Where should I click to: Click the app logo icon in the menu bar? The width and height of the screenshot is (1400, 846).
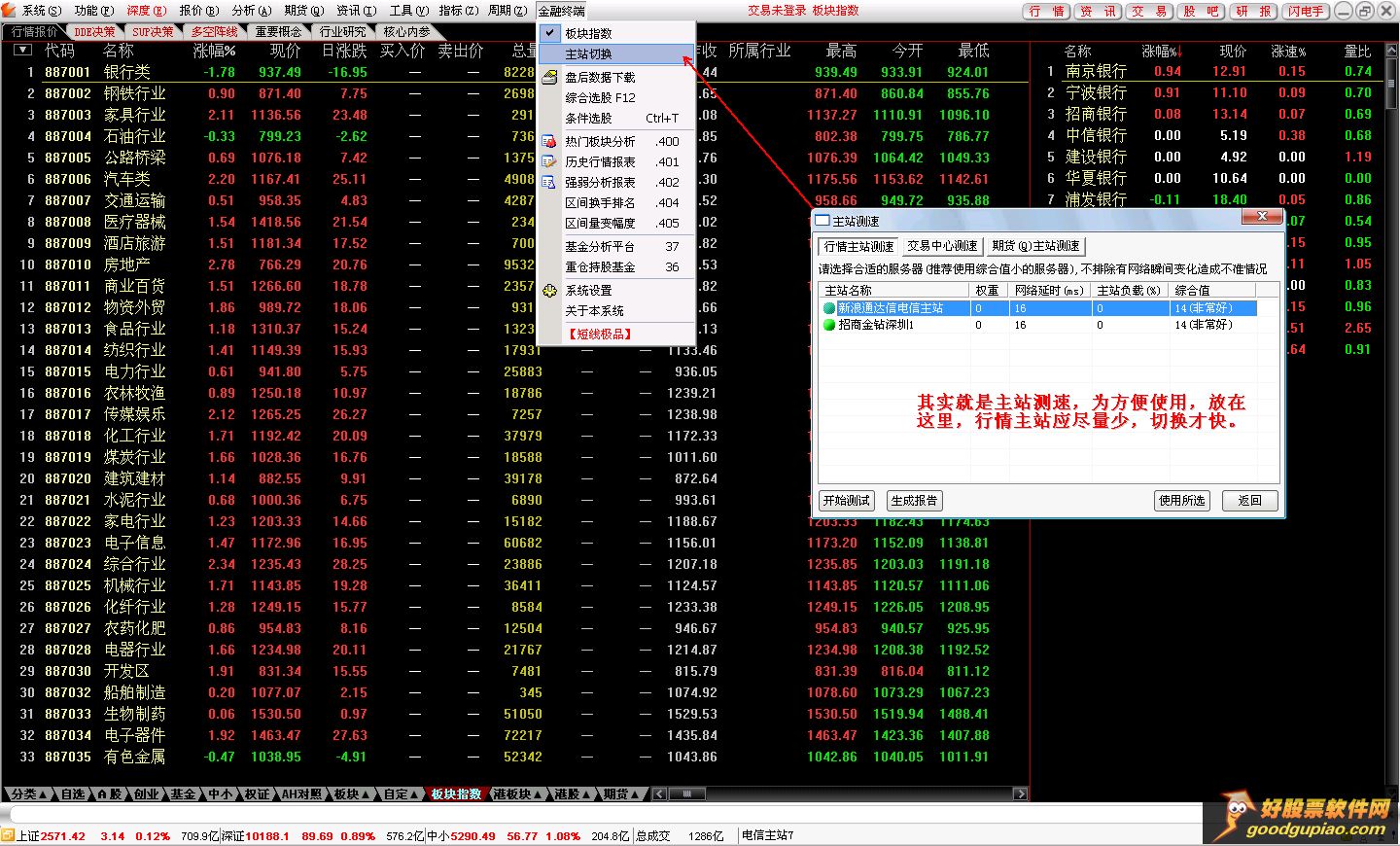[10, 10]
